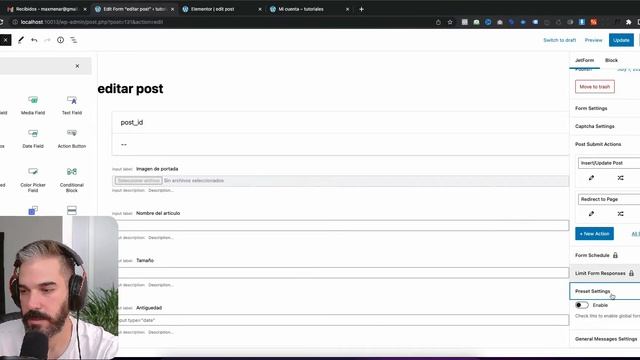Image resolution: width=640 pixels, height=360 pixels.
Task: Edit the Insert/Update Post action pencil icon
Action: coord(591,178)
